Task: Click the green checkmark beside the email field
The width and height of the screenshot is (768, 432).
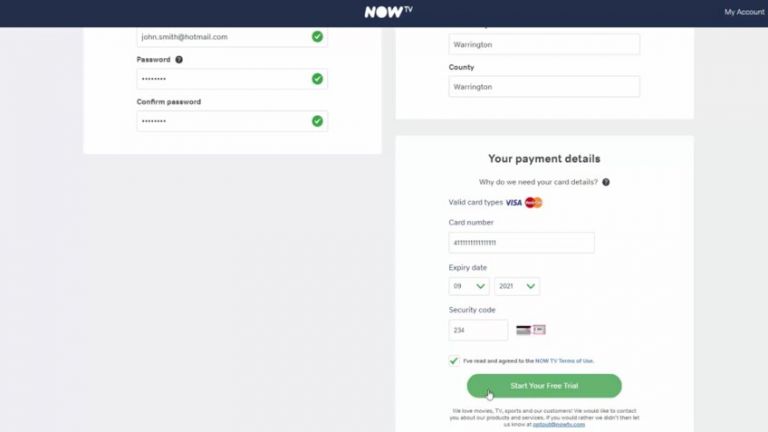Action: pyautogui.click(x=317, y=37)
